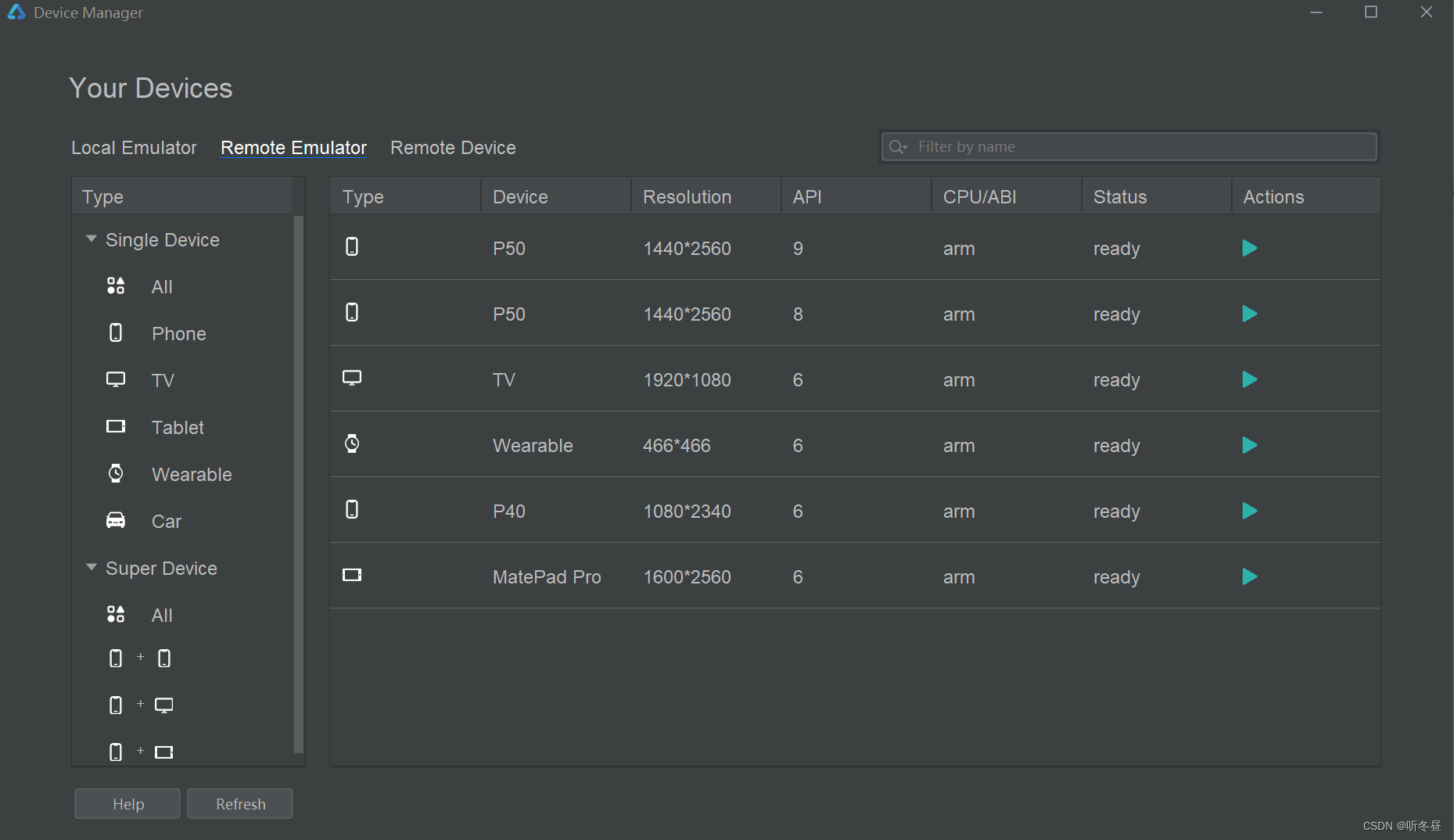
Task: Click the type list vertical scrollbar
Action: [x=298, y=485]
